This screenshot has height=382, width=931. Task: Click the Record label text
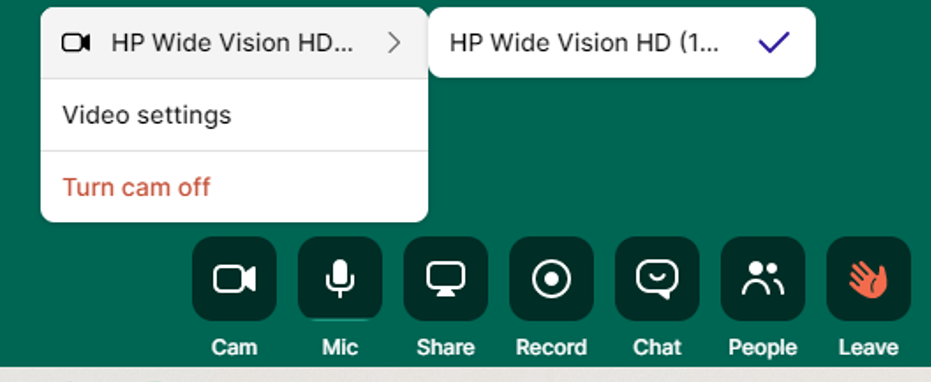point(552,347)
